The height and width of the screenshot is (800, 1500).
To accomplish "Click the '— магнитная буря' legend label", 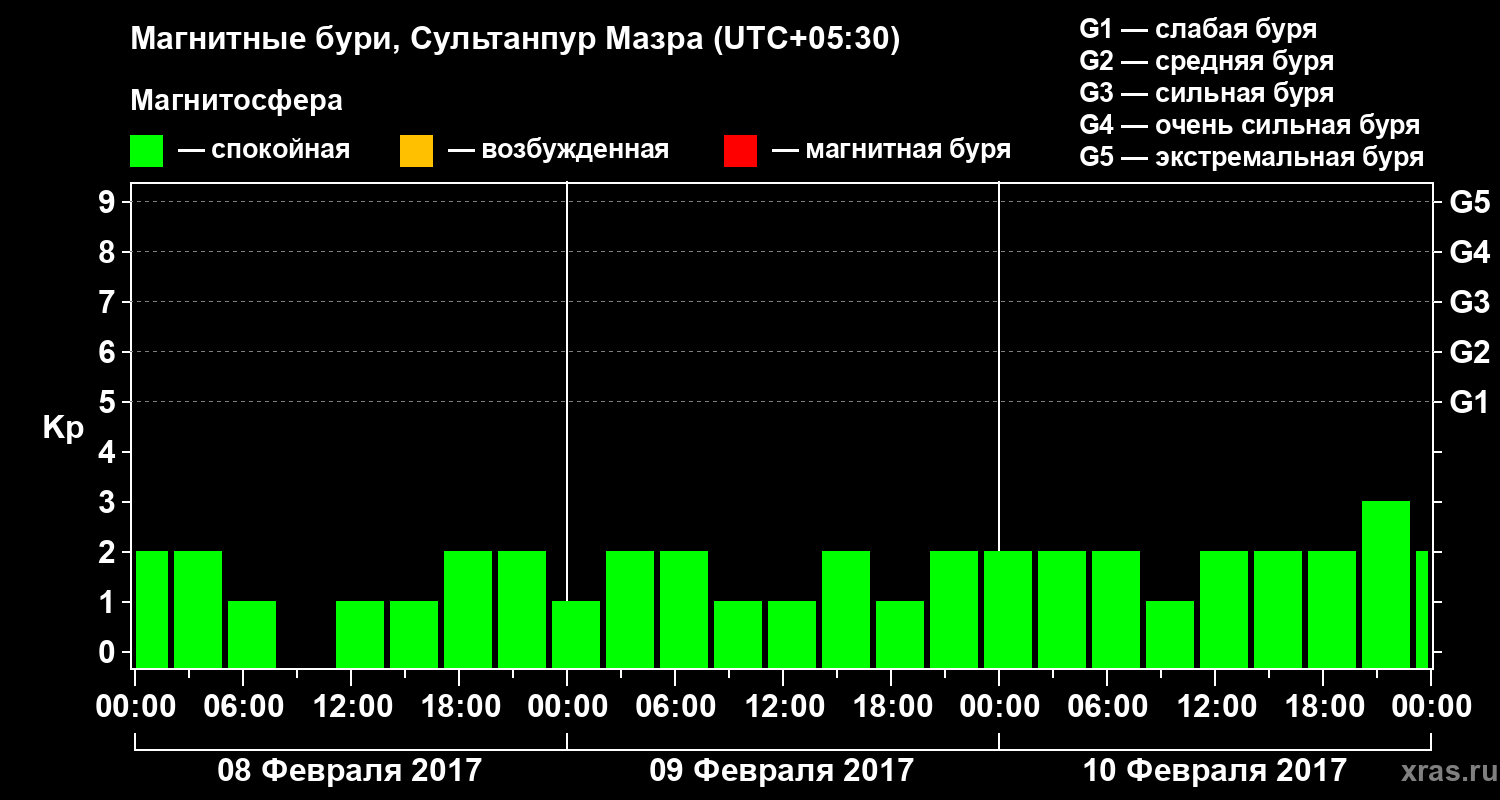I will click(891, 151).
